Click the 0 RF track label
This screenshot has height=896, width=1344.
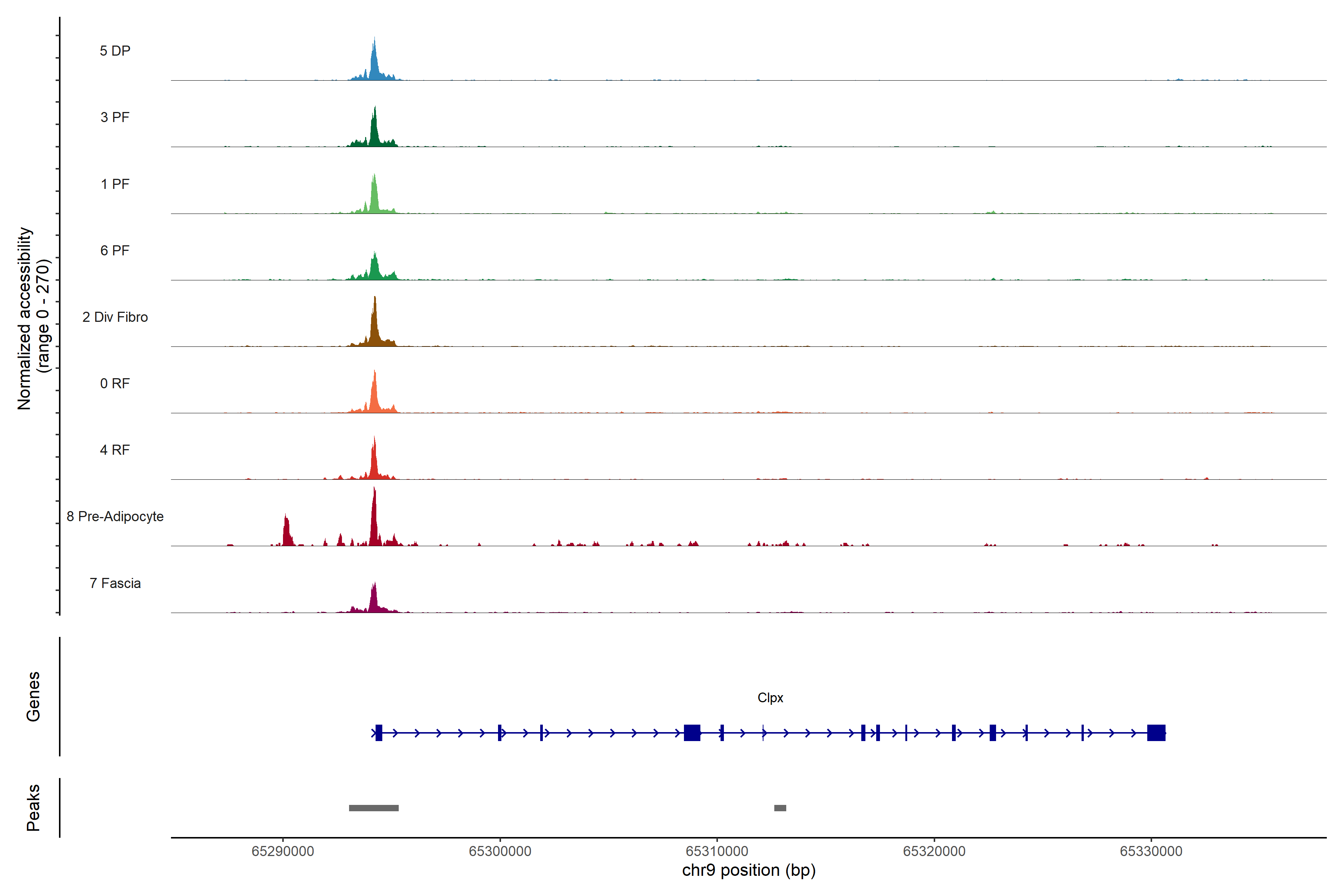(x=115, y=383)
